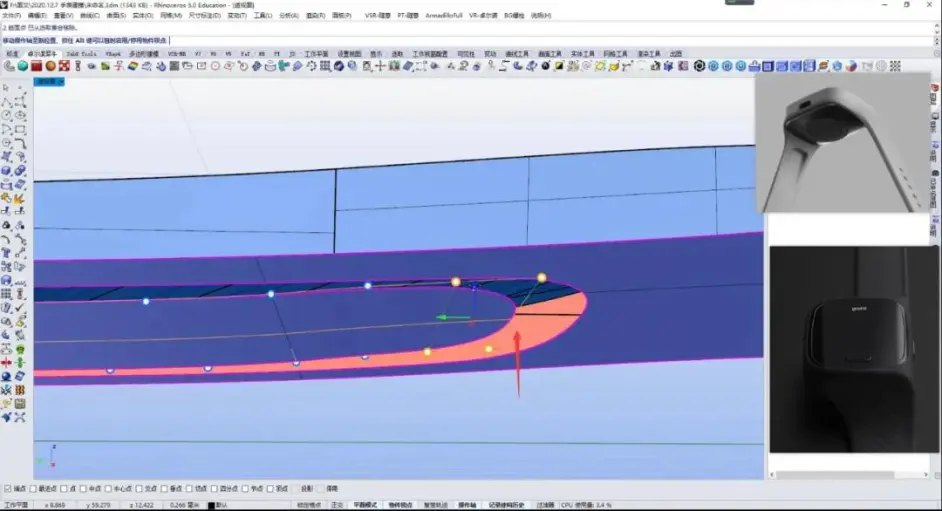942x511 pixels.
Task: Click the blue cylinder icon in left sidebar
Action: pyautogui.click(x=7, y=171)
